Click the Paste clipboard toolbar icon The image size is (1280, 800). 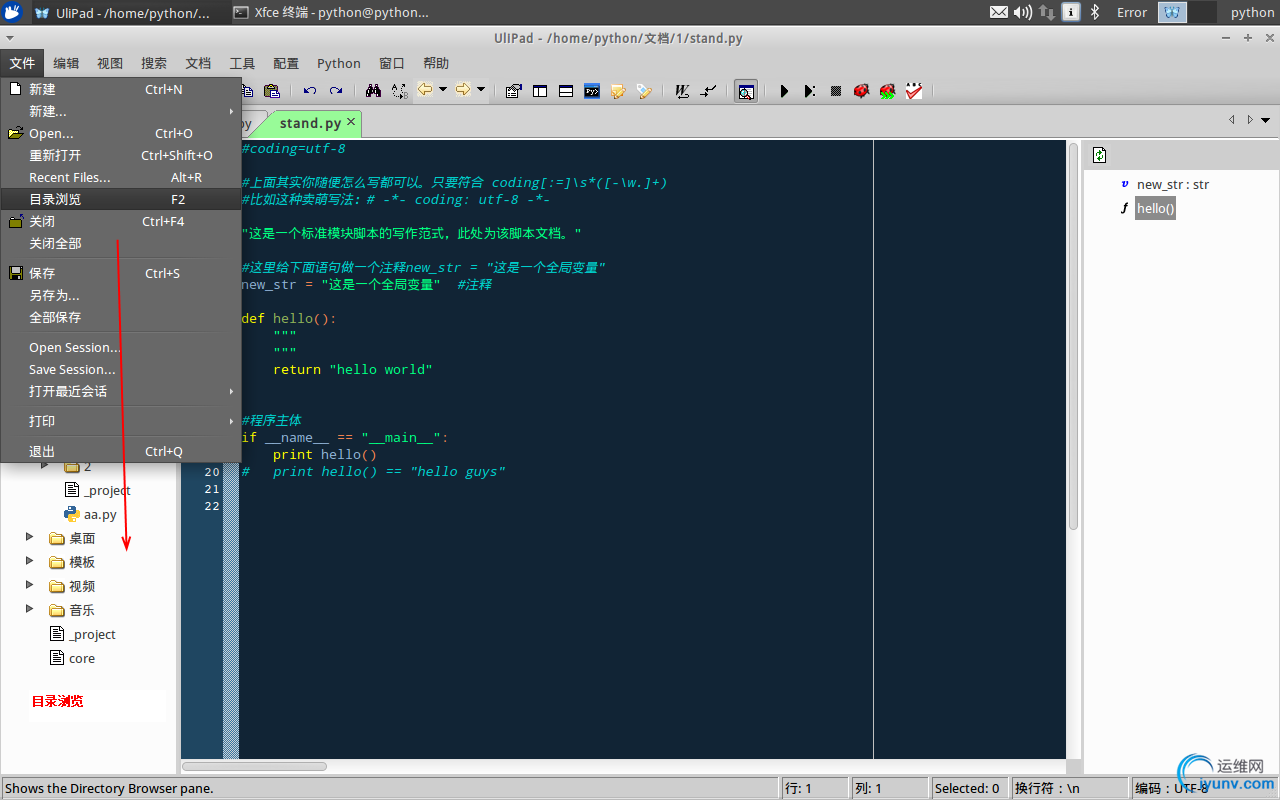click(x=271, y=91)
